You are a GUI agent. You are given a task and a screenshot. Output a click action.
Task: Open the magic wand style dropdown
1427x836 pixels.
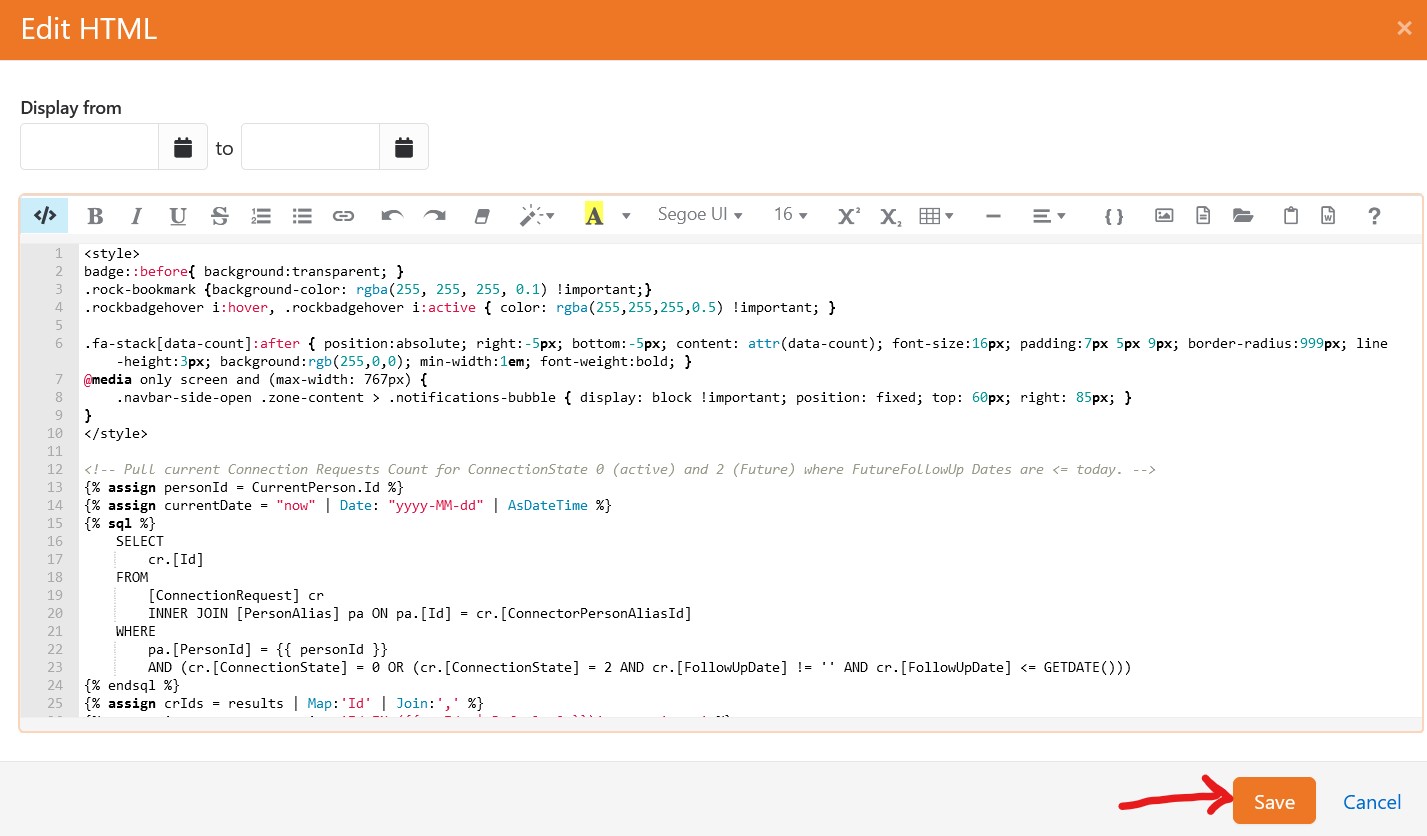537,215
